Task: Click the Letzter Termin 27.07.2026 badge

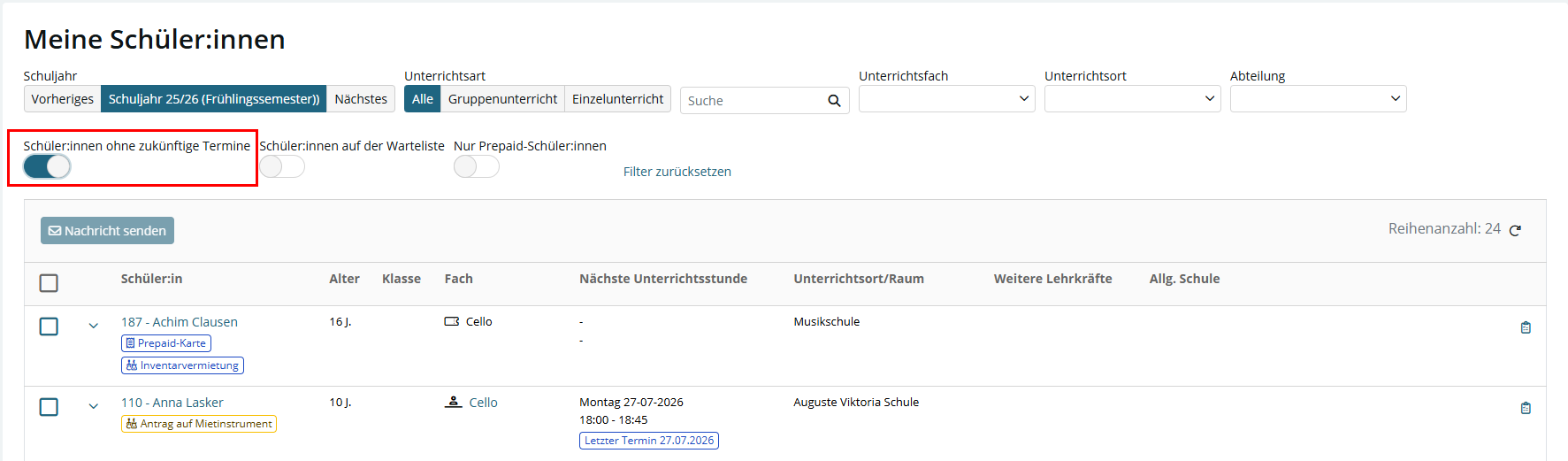Action: coord(649,441)
